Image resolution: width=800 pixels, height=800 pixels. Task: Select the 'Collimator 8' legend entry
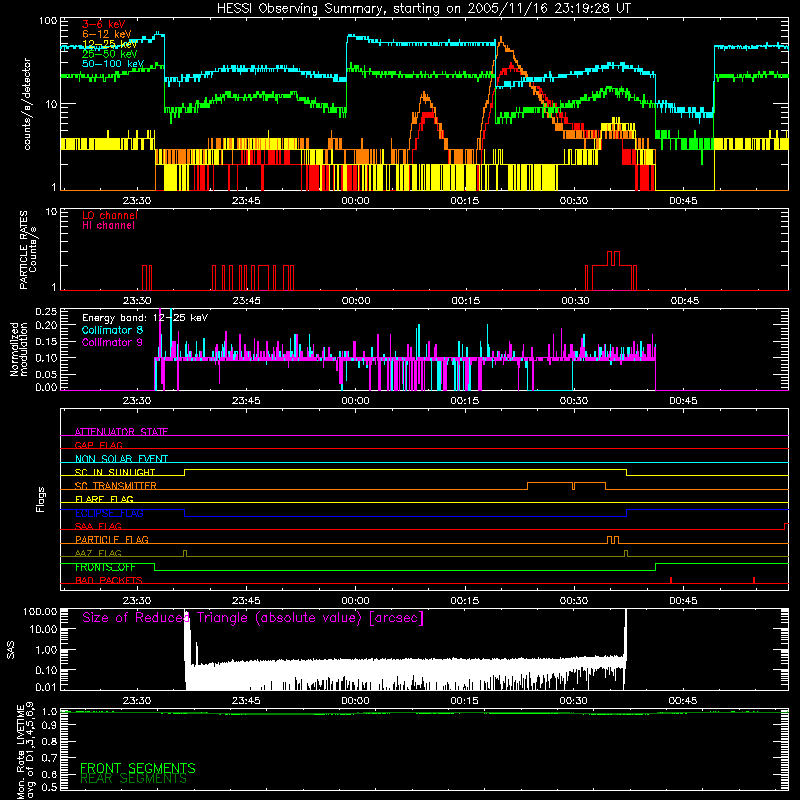click(112, 330)
